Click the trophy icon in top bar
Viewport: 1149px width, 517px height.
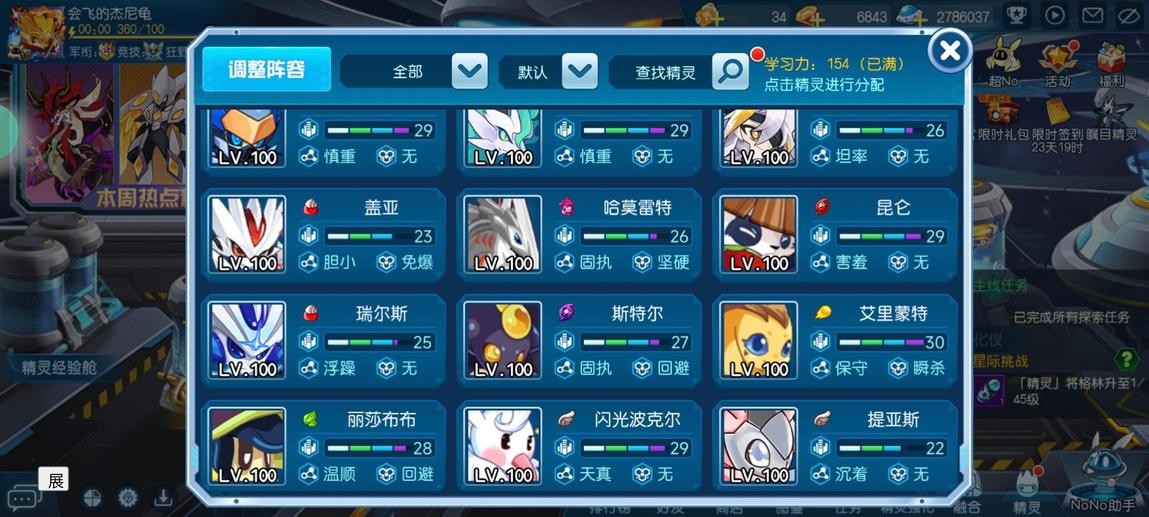1016,15
